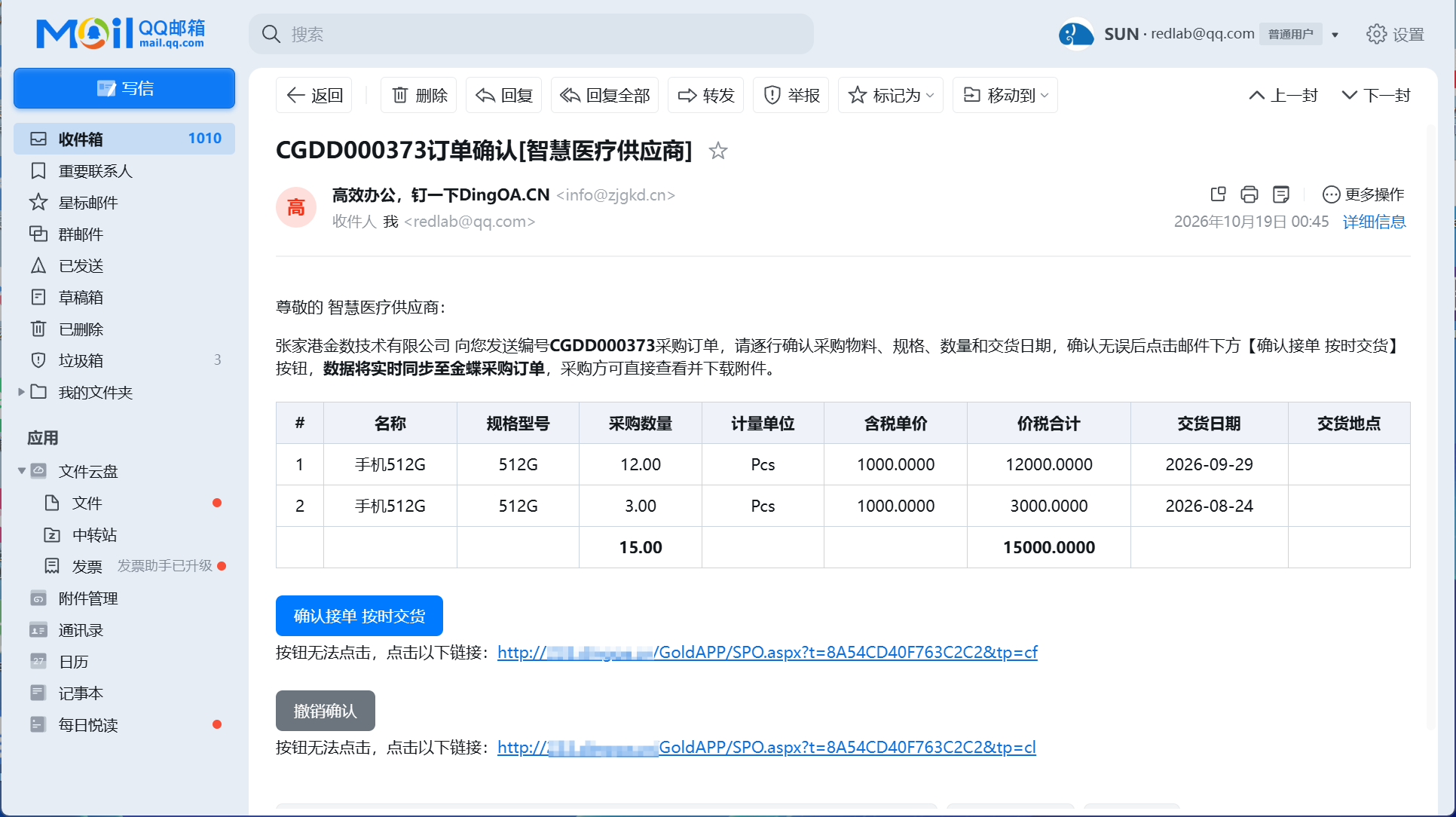Open email in new window icon
This screenshot has height=817, width=1456.
point(1218,194)
